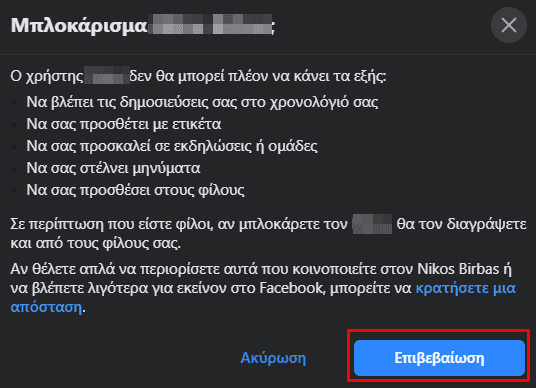
Task: Select the 'Να σας προσθέτει με ετικέτα' item
Action: [124, 124]
